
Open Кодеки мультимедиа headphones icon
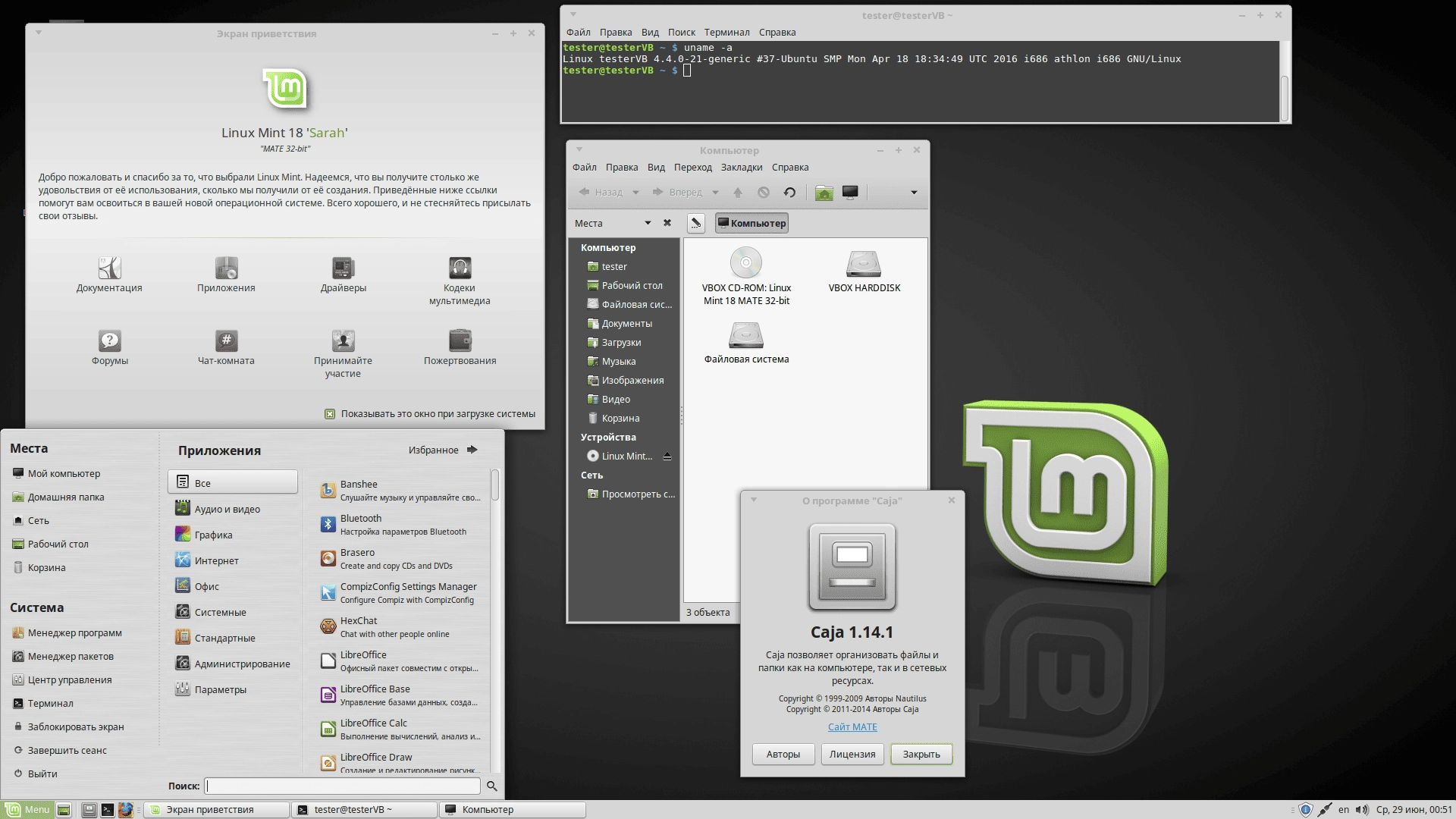[460, 268]
